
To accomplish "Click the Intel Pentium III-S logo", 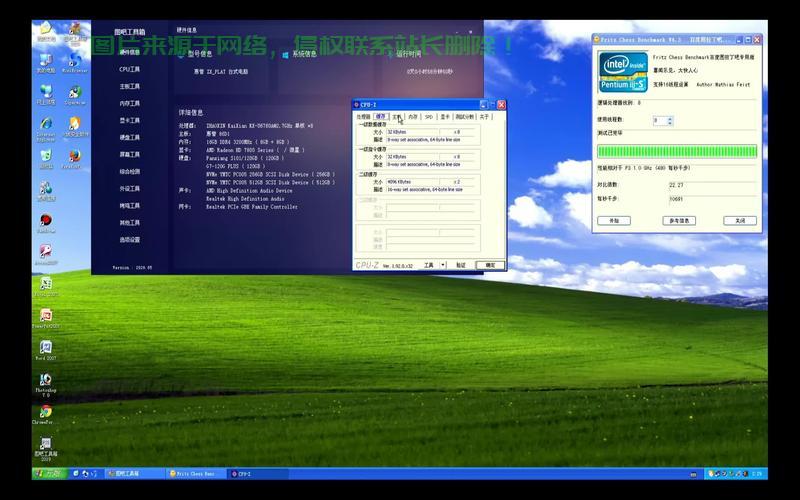I will (x=622, y=71).
